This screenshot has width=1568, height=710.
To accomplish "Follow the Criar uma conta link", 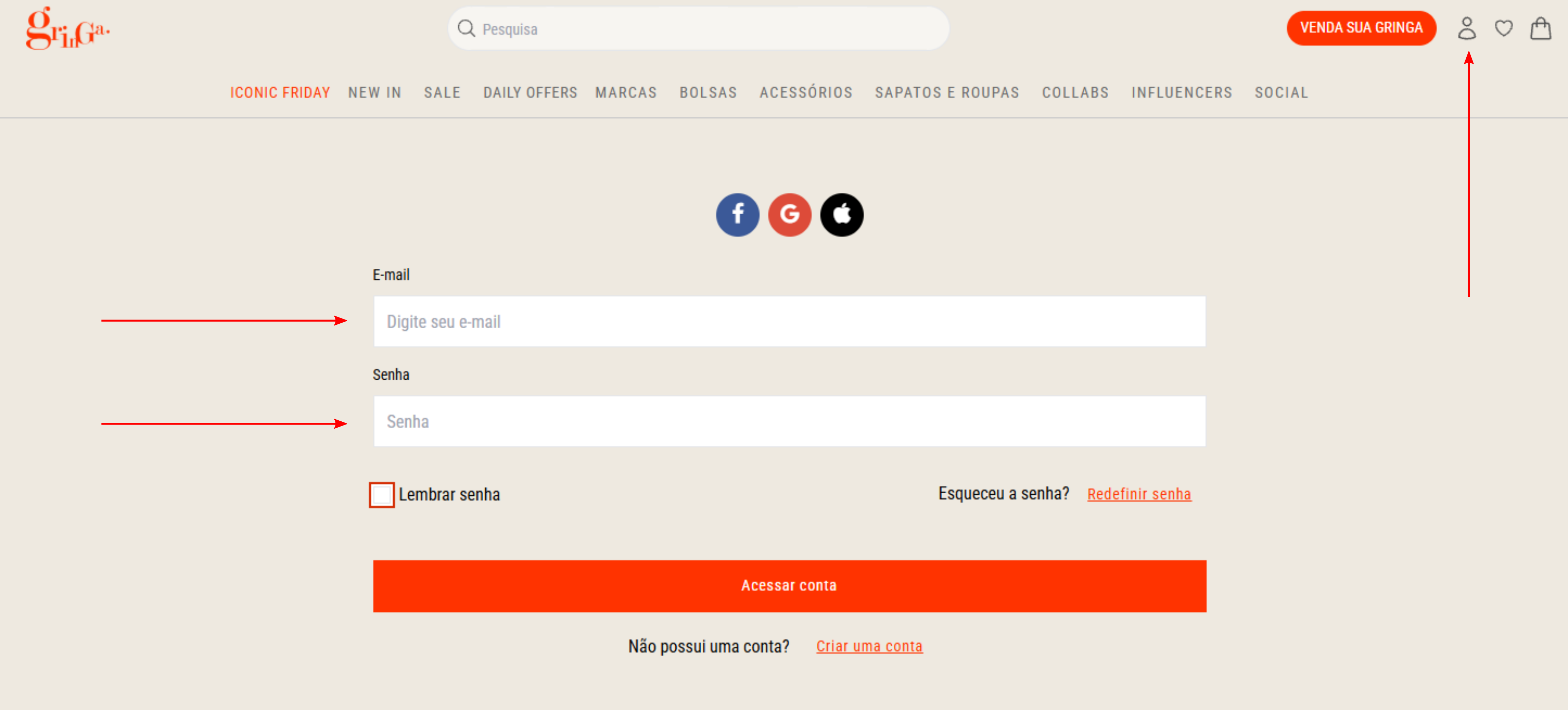I will tap(869, 646).
